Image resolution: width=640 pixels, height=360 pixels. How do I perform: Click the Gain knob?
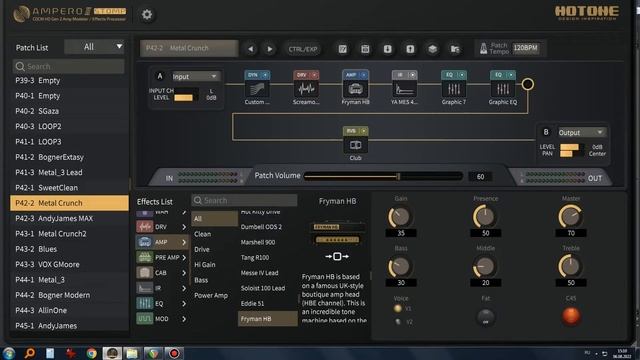tap(400, 217)
